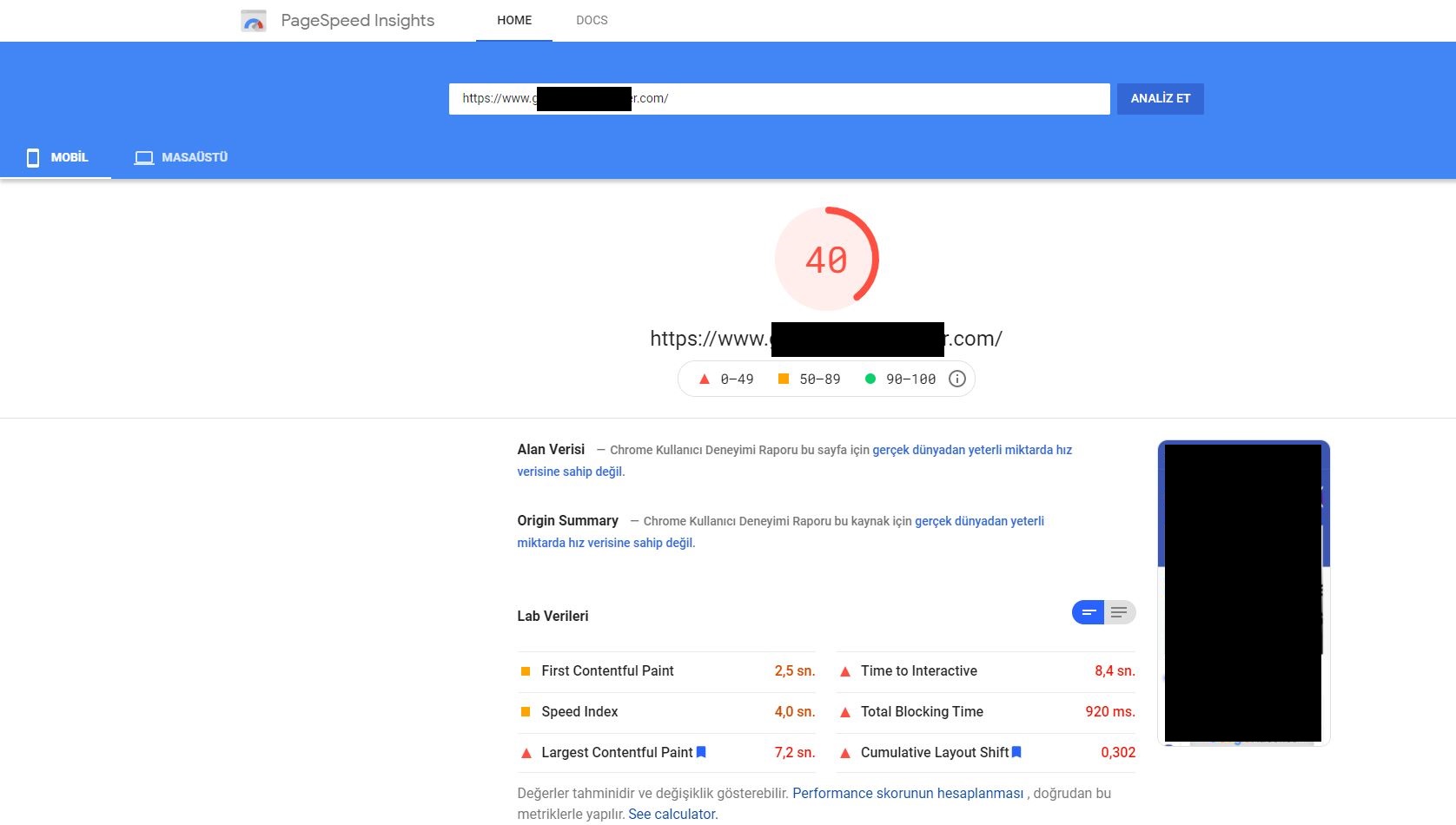Click the score scale info icon
The width and height of the screenshot is (1456, 825).
coord(956,379)
